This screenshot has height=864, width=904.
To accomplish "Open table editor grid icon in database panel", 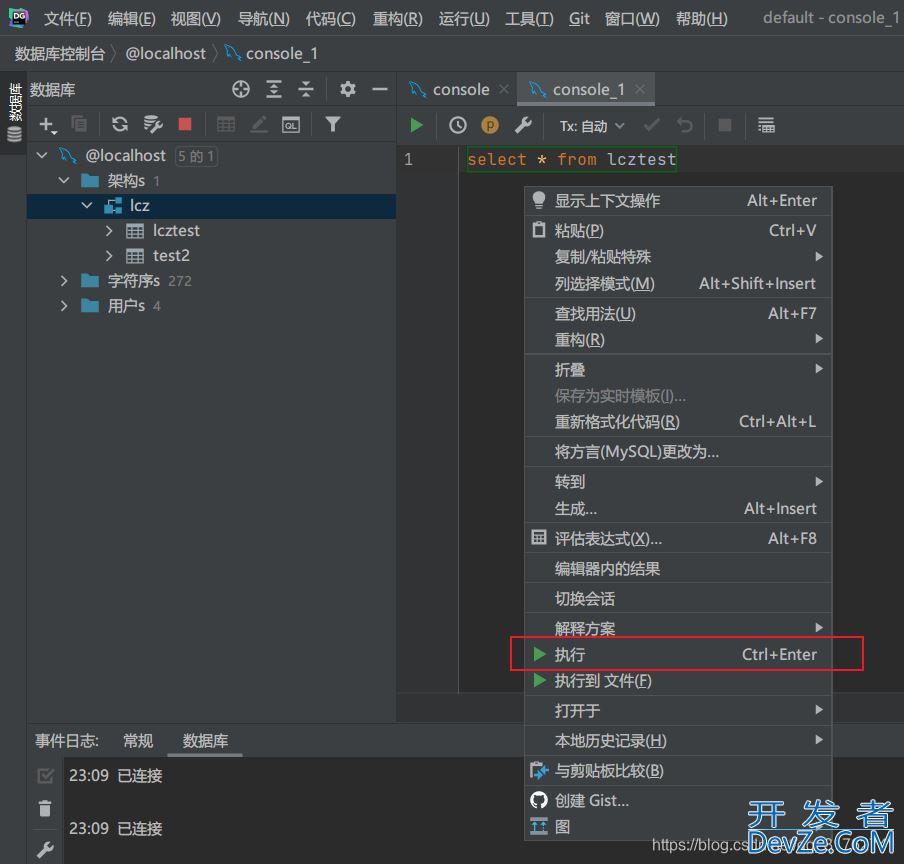I will (225, 124).
